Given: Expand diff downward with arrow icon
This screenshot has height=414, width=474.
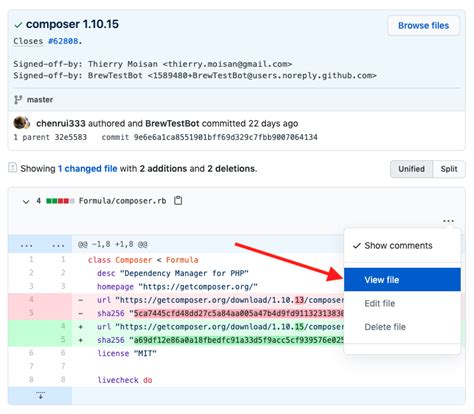Looking at the screenshot, I should [x=41, y=396].
